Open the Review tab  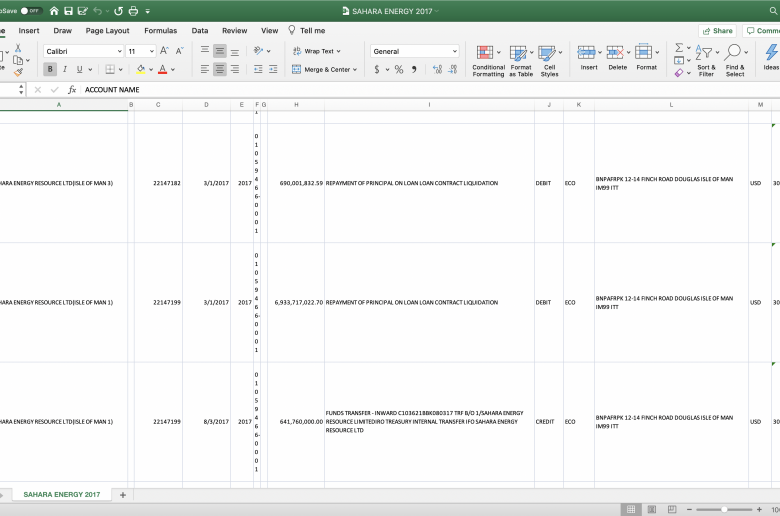[235, 30]
